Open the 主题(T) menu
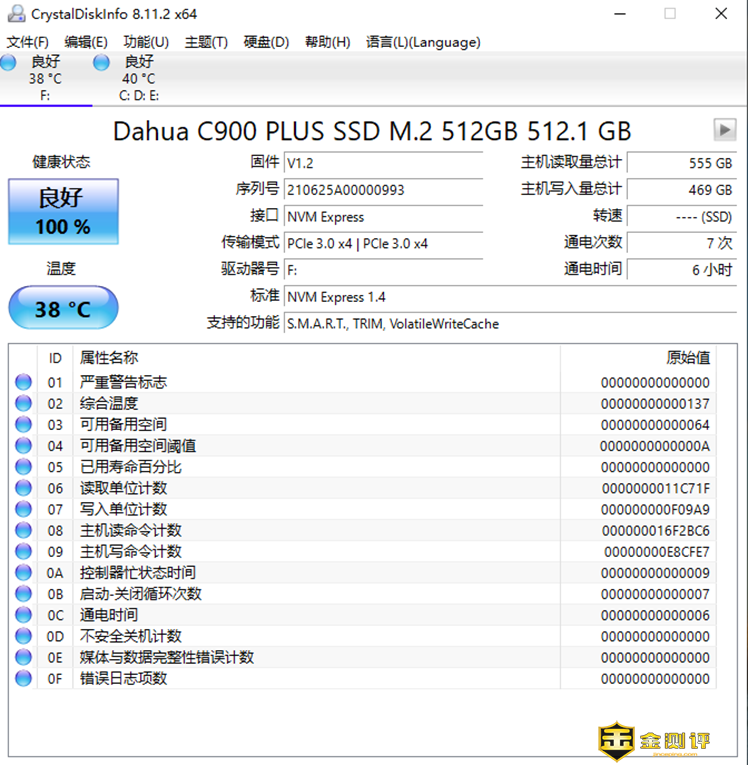748x765 pixels. [x=206, y=42]
